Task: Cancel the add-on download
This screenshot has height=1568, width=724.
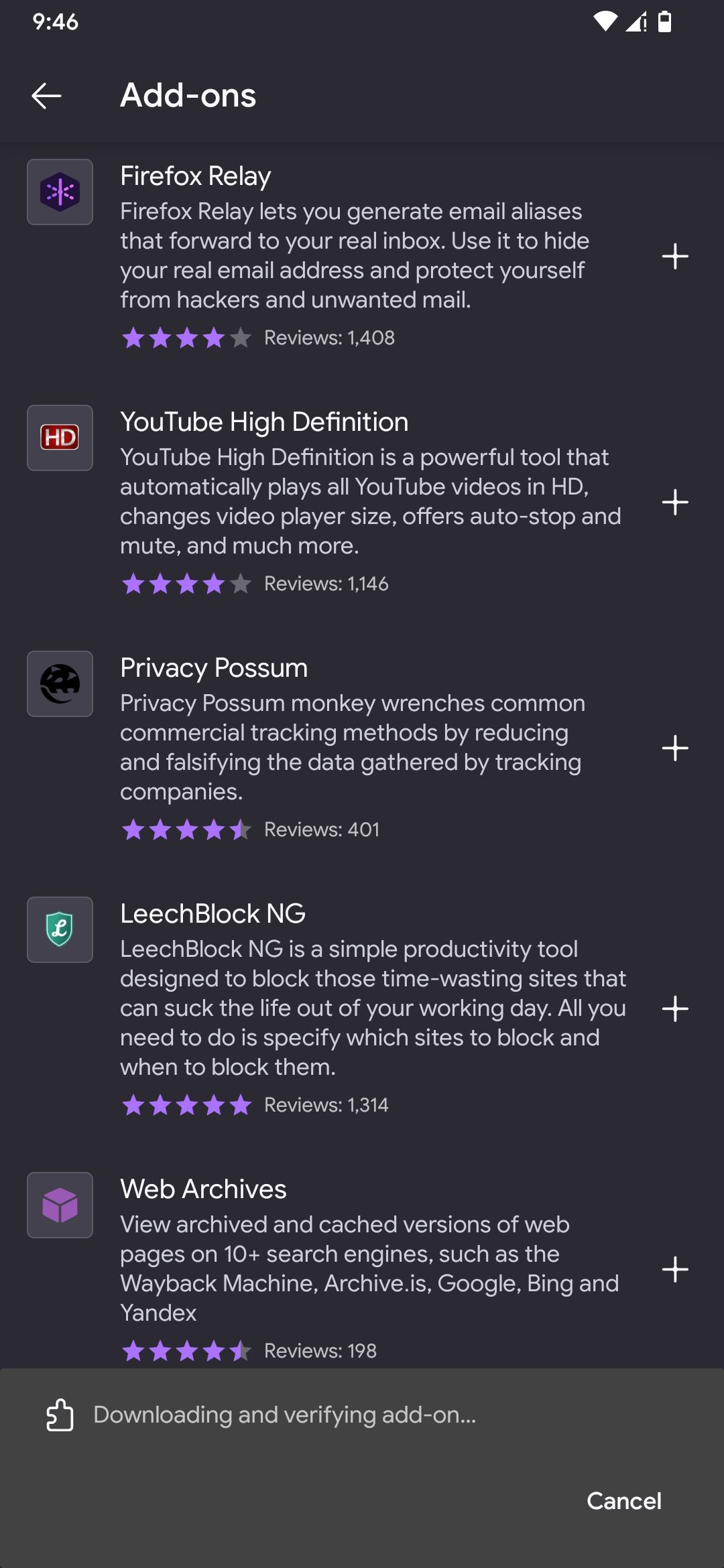Action: coord(623,1501)
